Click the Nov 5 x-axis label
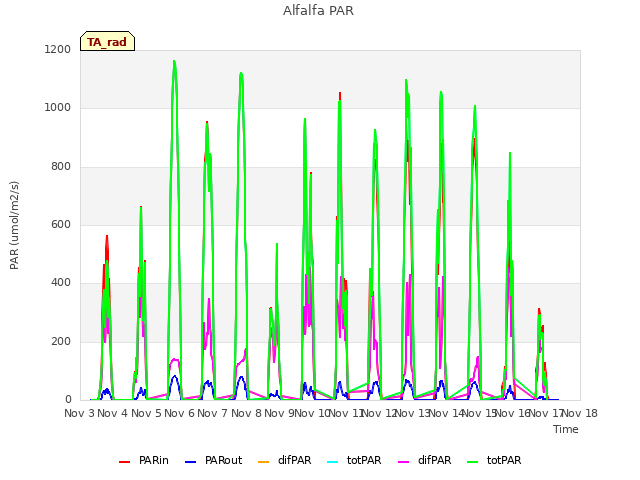The height and width of the screenshot is (480, 640). (146, 413)
